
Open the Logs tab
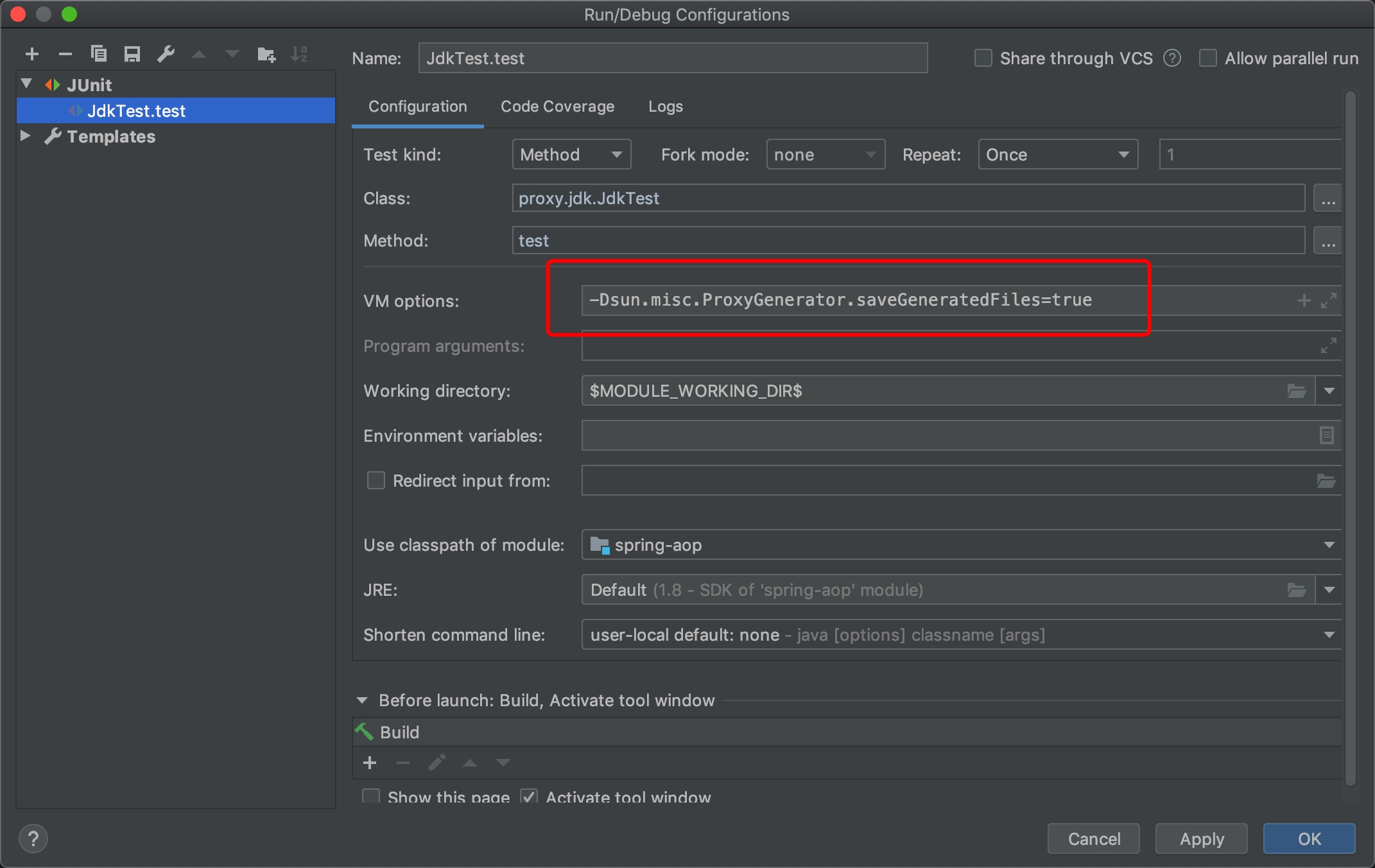click(665, 107)
